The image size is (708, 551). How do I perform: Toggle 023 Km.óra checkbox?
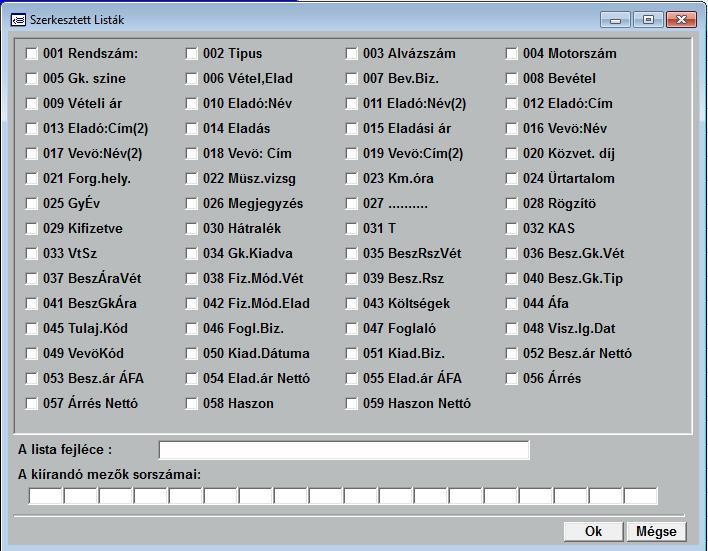click(351, 178)
